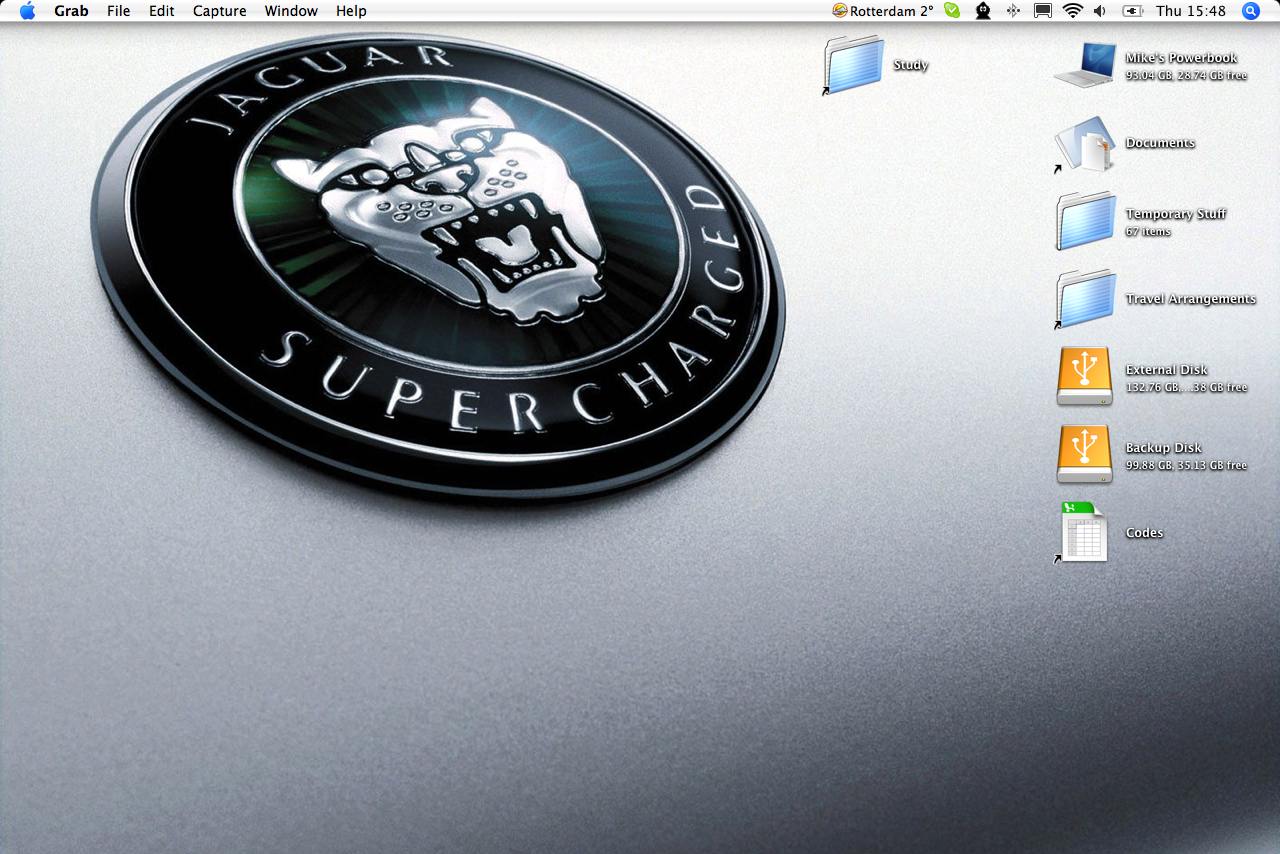Click the '99.88 GB, 35.13 GB free' text

pos(1186,466)
